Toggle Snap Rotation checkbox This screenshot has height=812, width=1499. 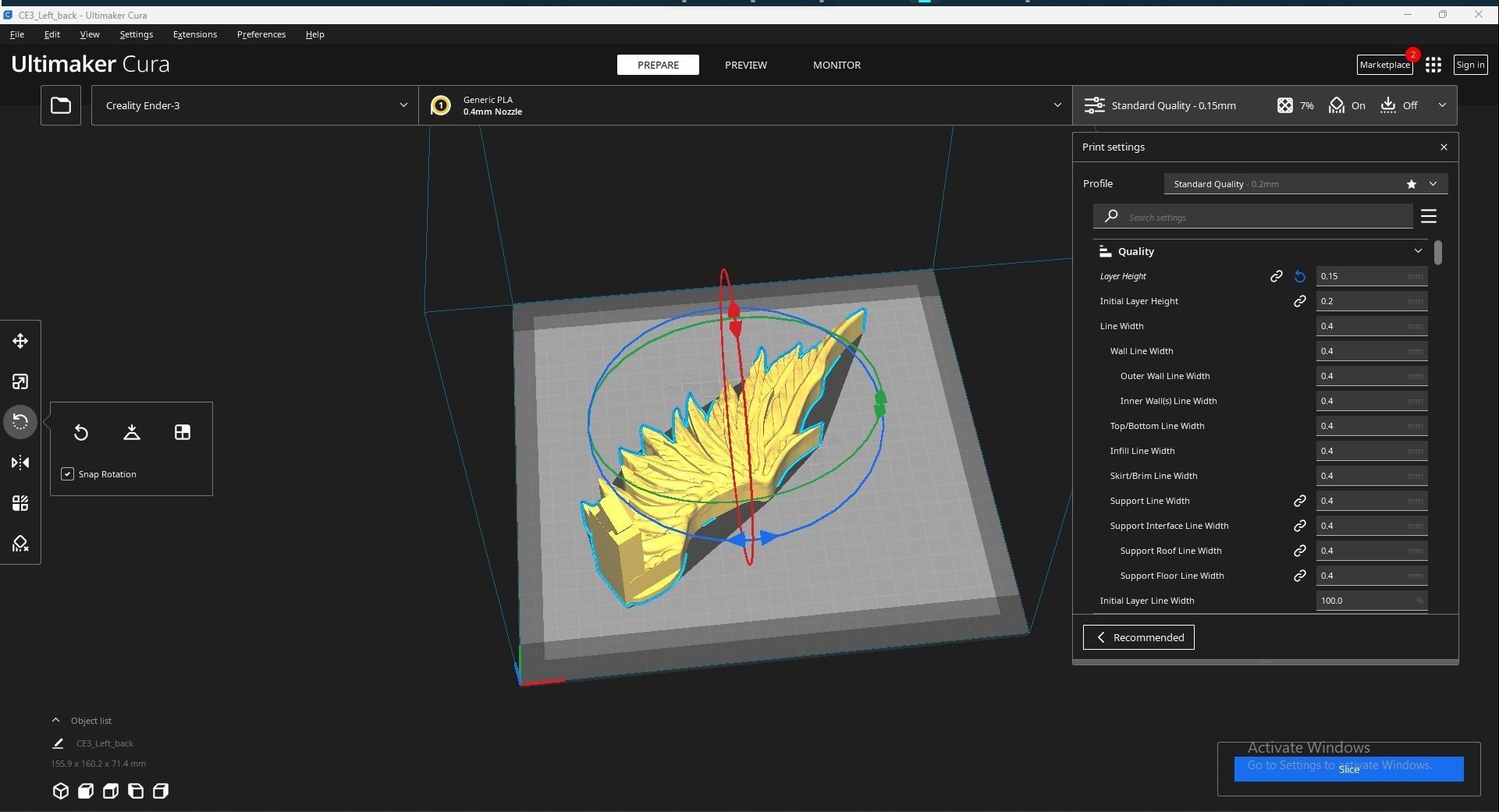(68, 474)
